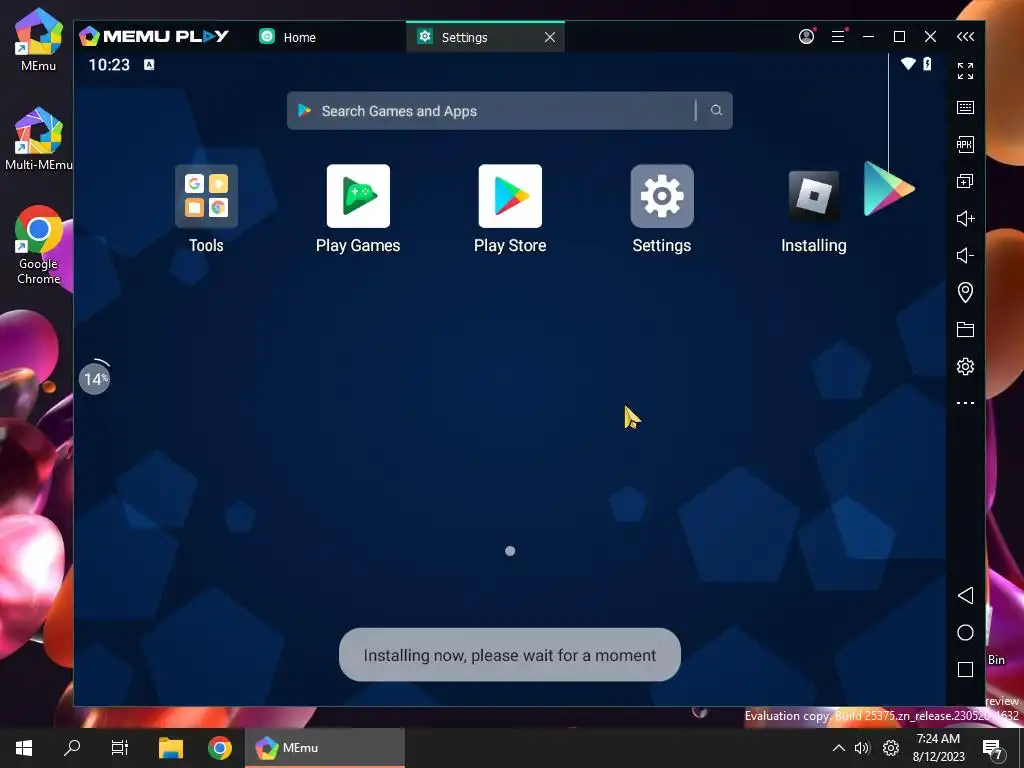Open the keyboard mapping tool
This screenshot has height=768, width=1024.
pos(965,107)
